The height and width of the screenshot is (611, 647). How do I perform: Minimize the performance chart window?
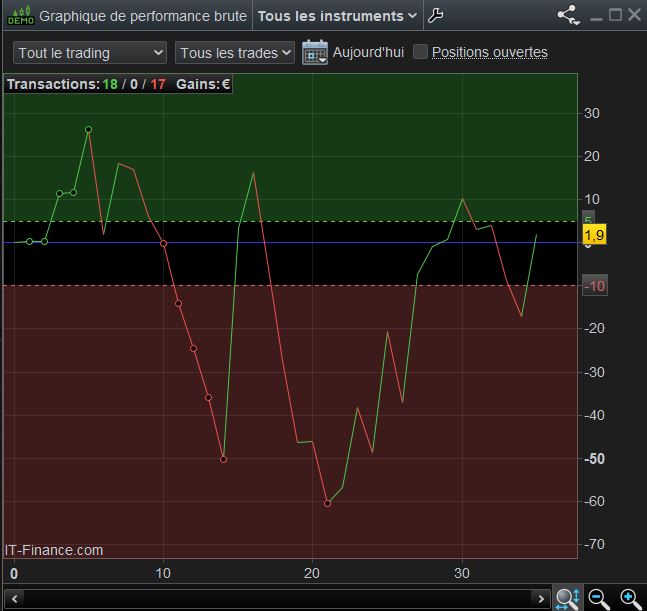596,17
